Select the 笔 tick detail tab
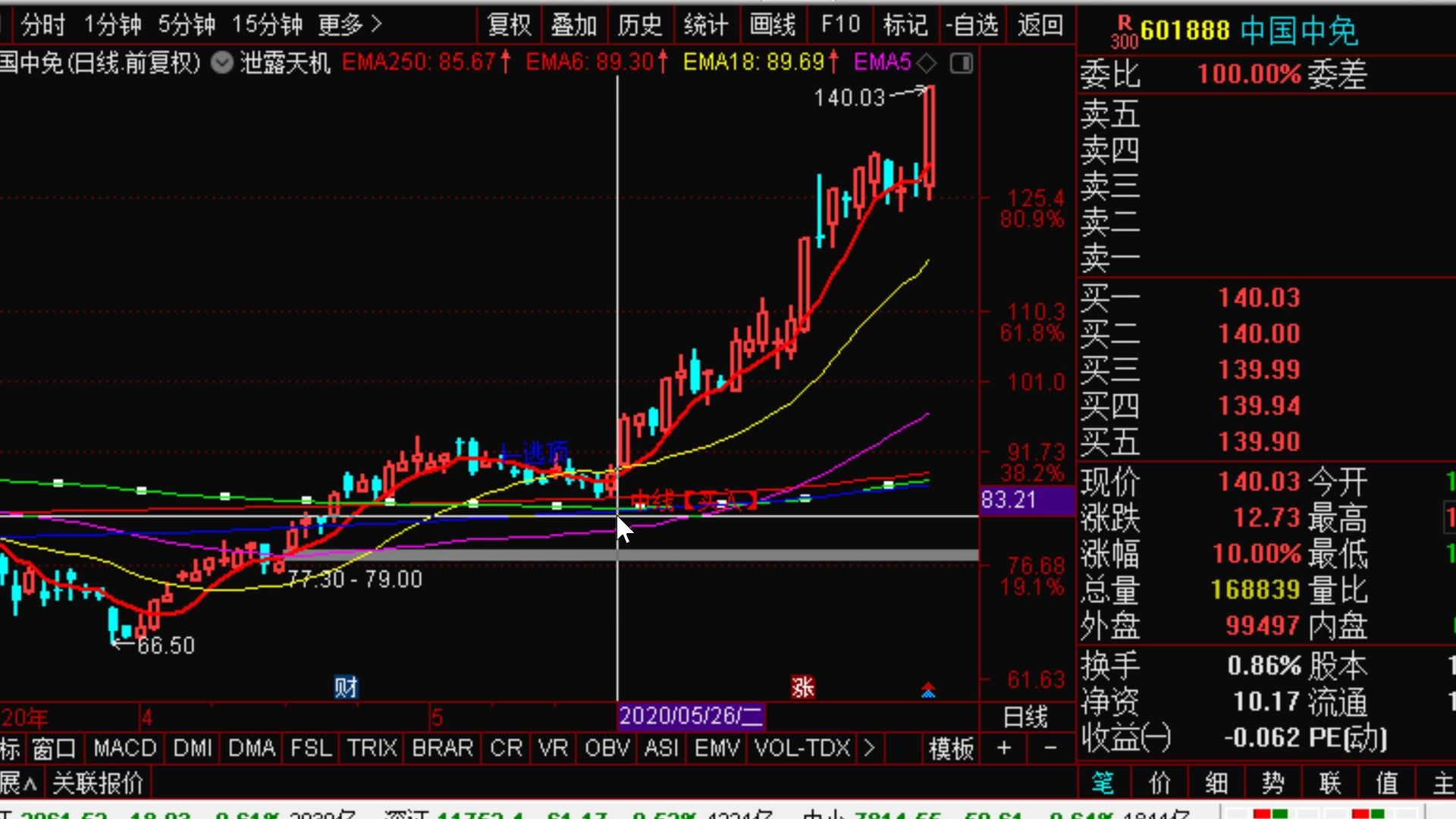 [x=1103, y=783]
